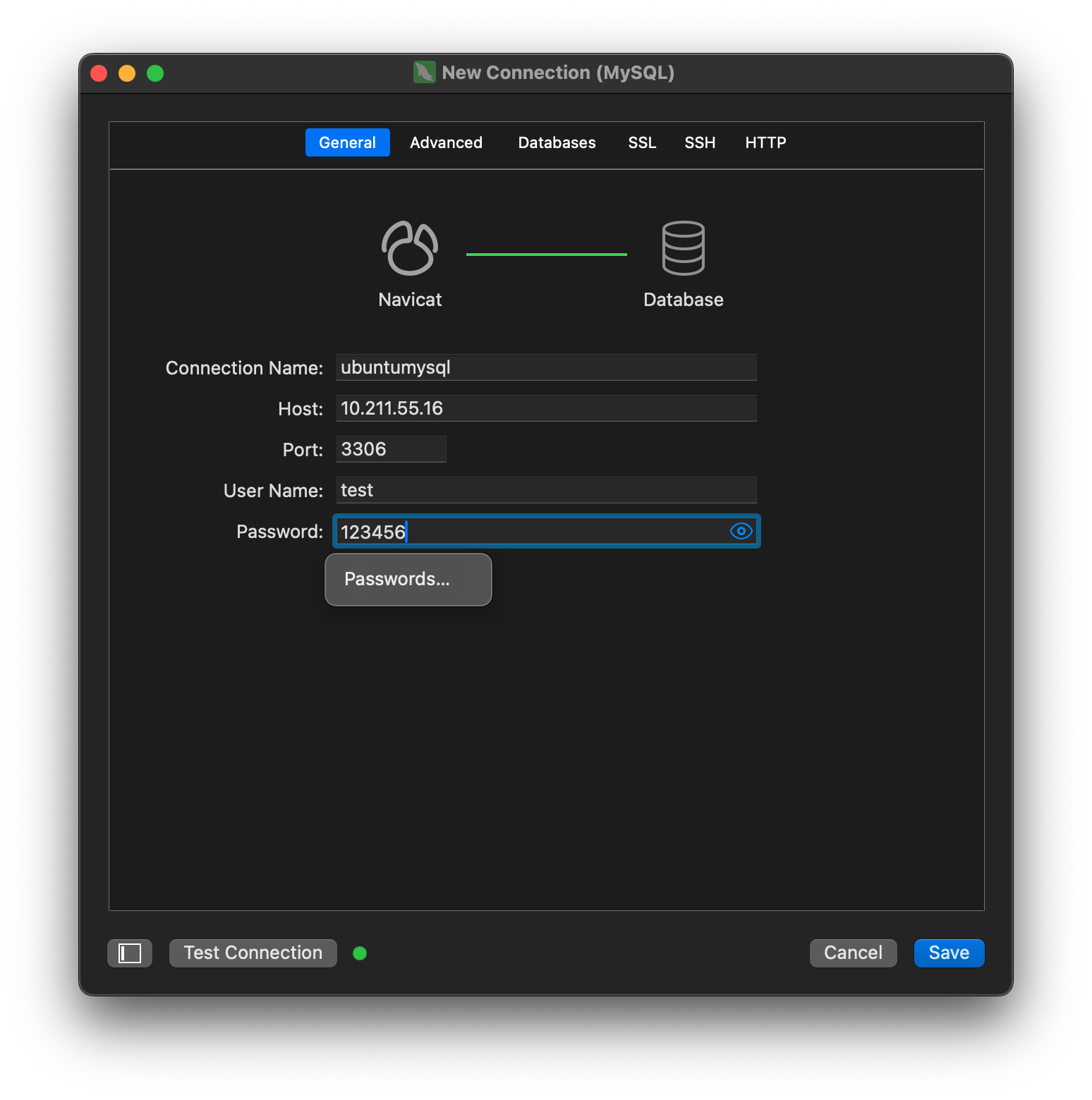Click the Connection Name: label

coord(244,368)
